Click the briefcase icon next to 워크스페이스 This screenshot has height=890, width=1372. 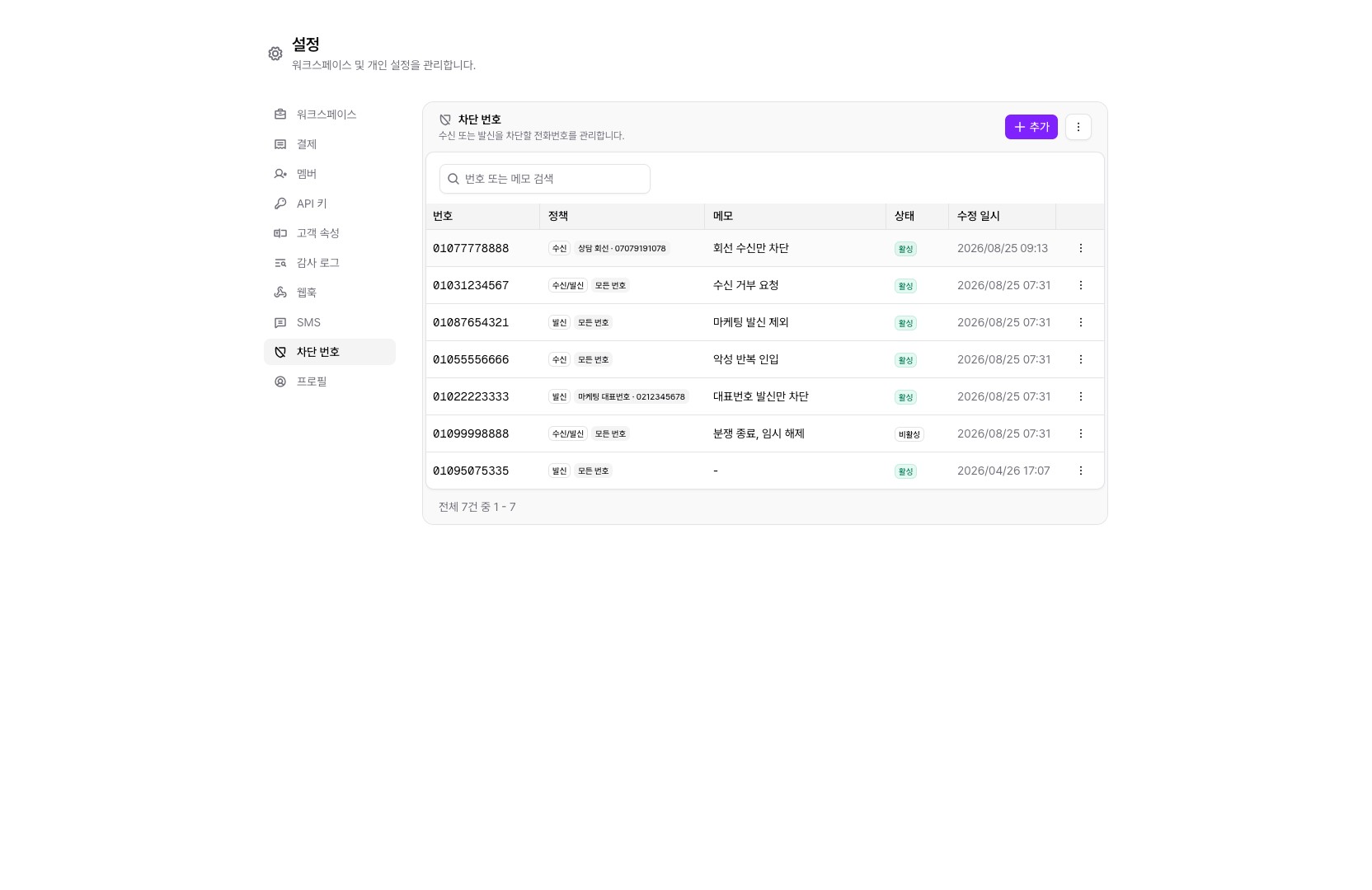tap(280, 115)
